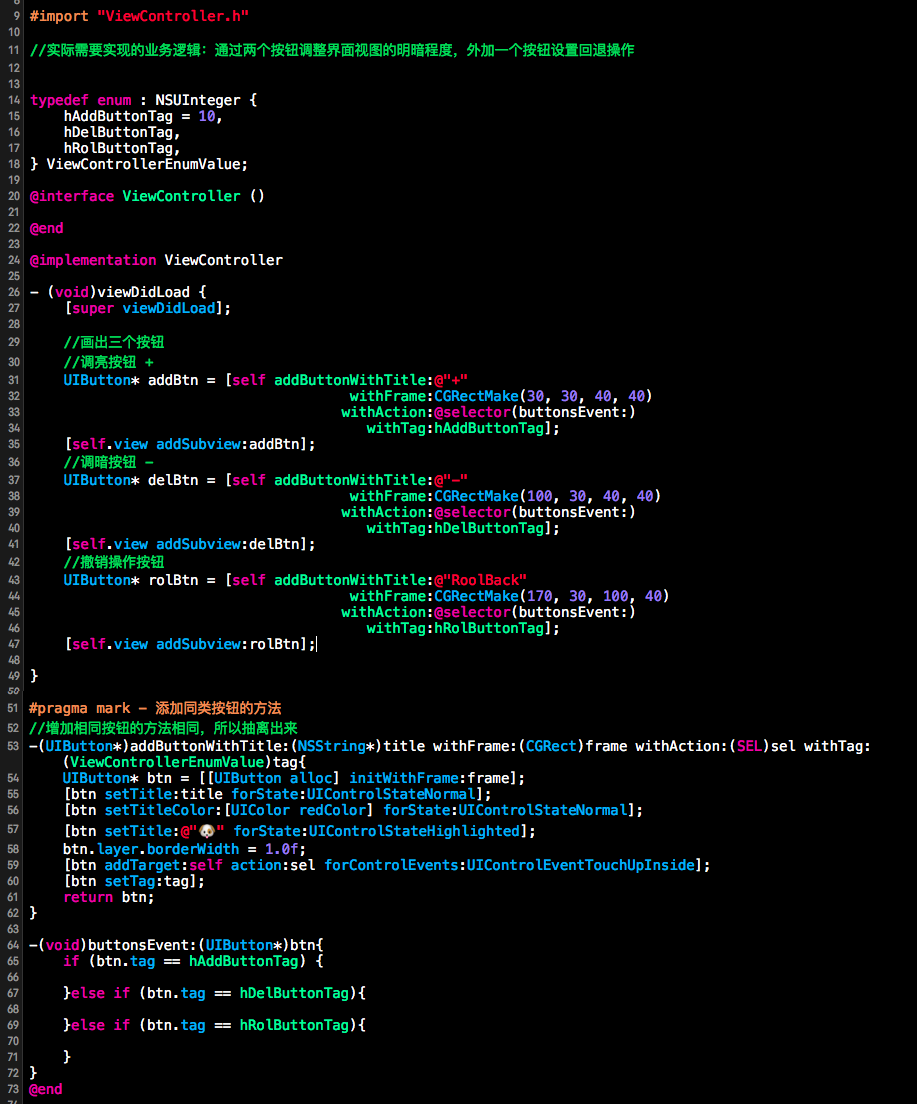Click 'withTag:hDelButtonTag];' argument
Image resolution: width=917 pixels, height=1104 pixels.
pos(463,528)
